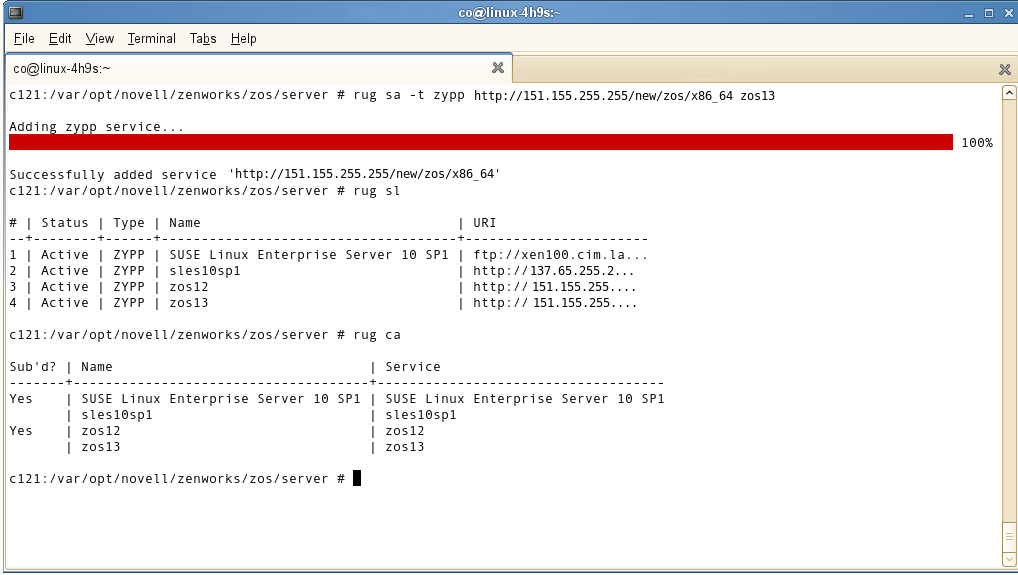The image size is (1018, 575).
Task: Open the window menu icon in title bar
Action: pos(12,13)
